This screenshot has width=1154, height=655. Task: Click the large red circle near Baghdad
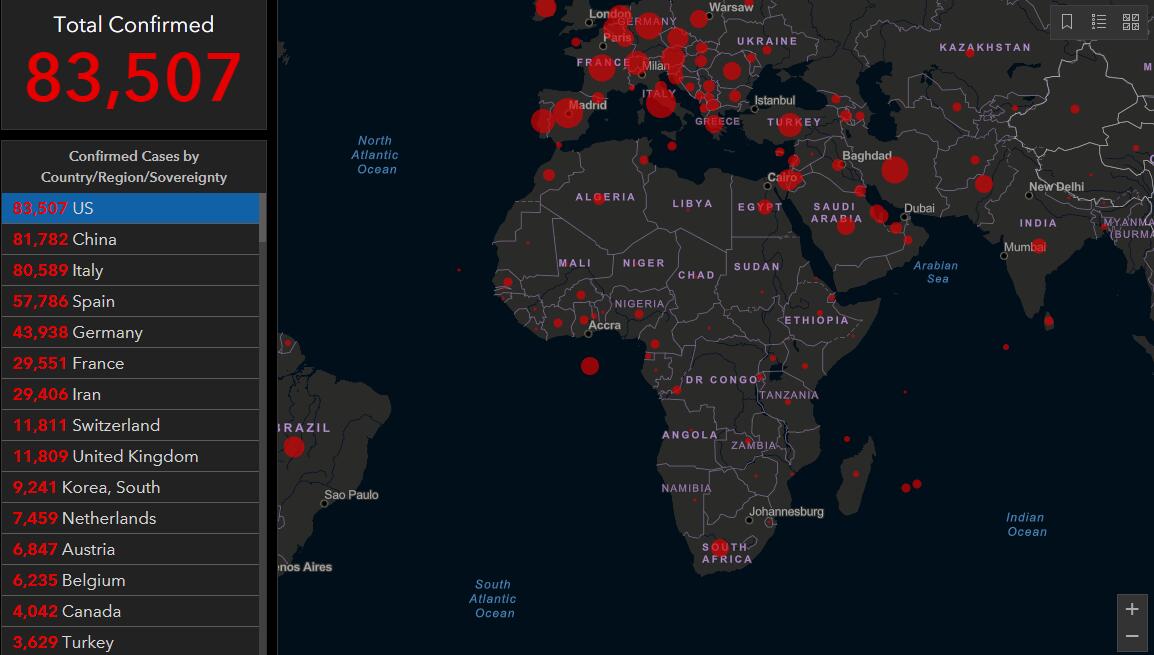[895, 170]
